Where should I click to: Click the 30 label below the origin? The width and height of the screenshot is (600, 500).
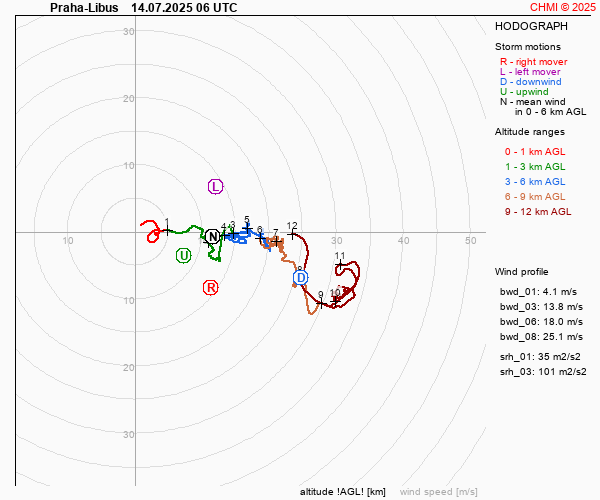tap(129, 434)
